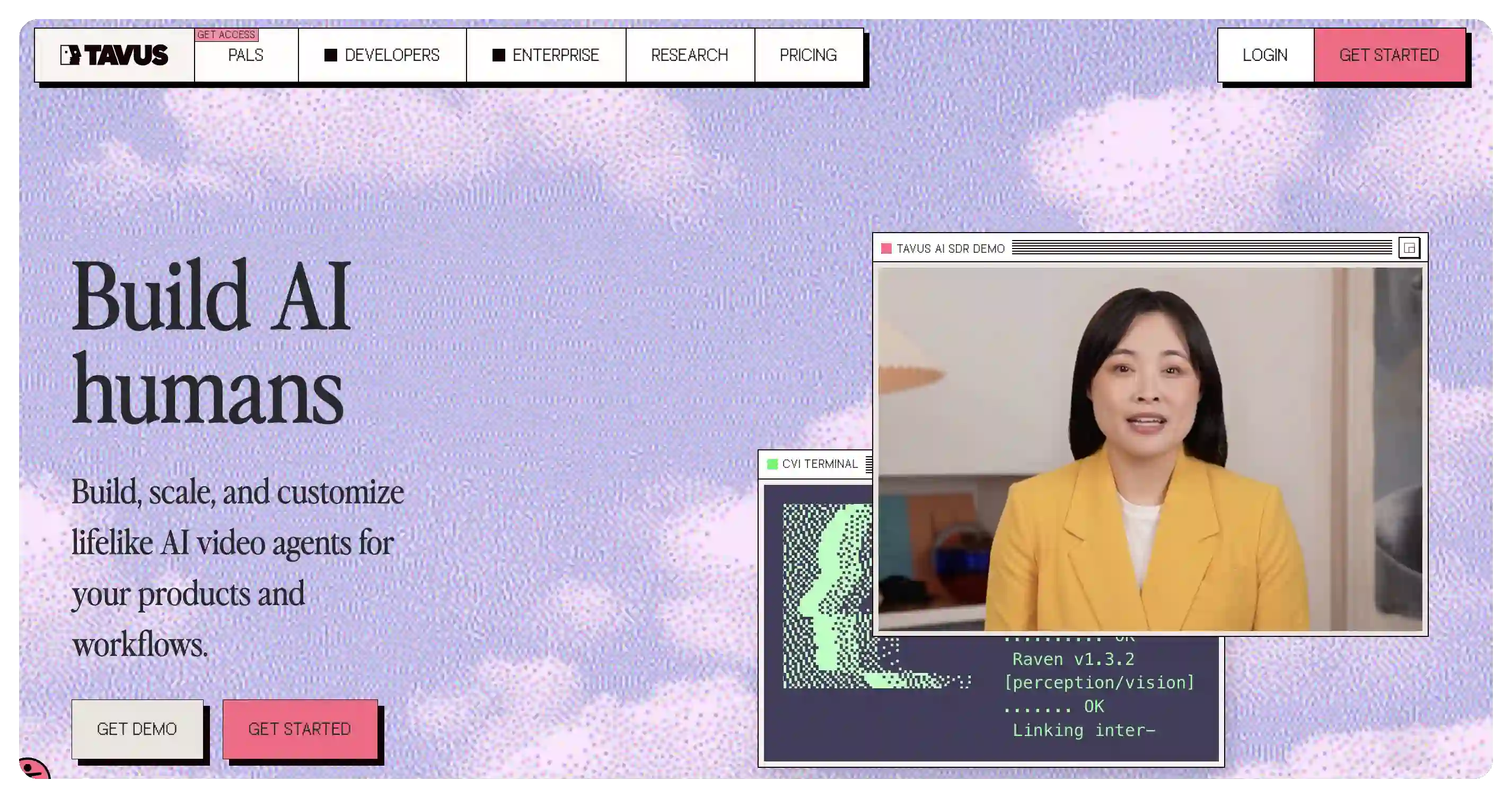Click the pink square in SDR demo title

pos(886,249)
